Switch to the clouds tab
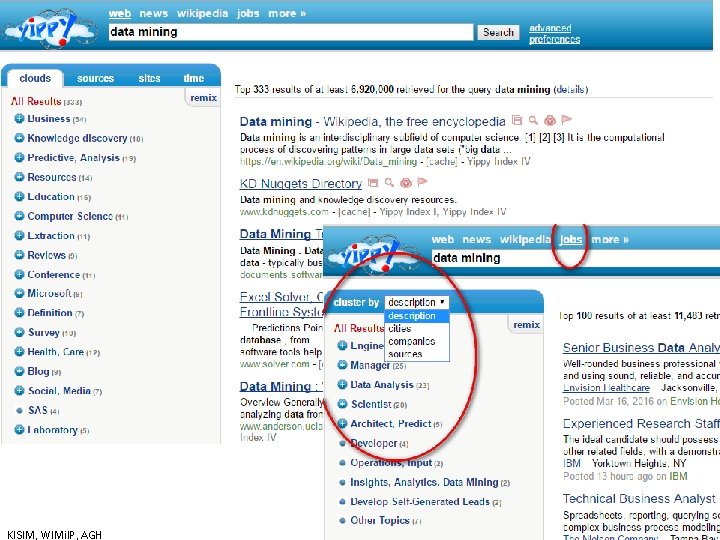 35,78
